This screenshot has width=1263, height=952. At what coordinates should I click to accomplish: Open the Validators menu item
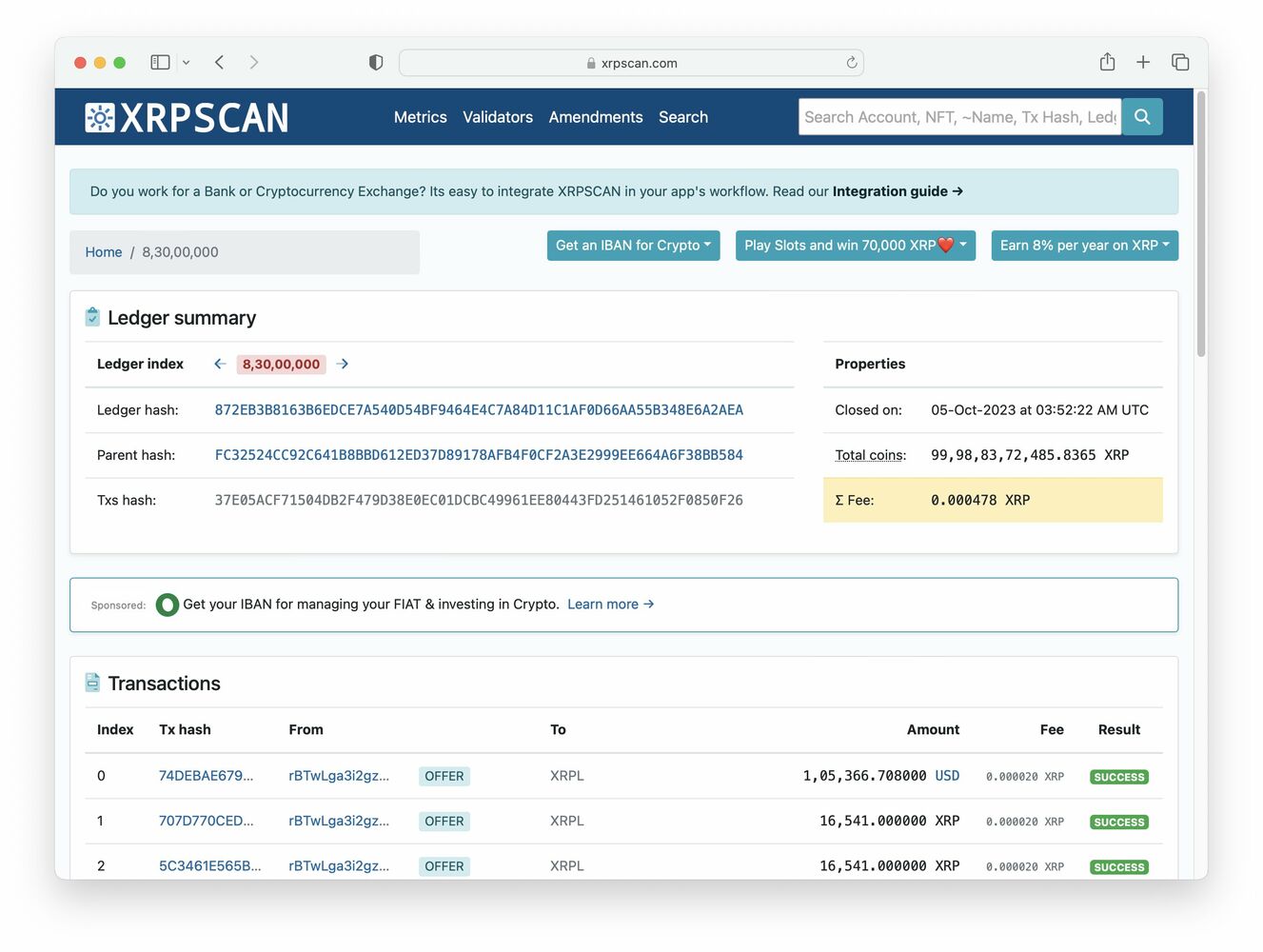[498, 117]
